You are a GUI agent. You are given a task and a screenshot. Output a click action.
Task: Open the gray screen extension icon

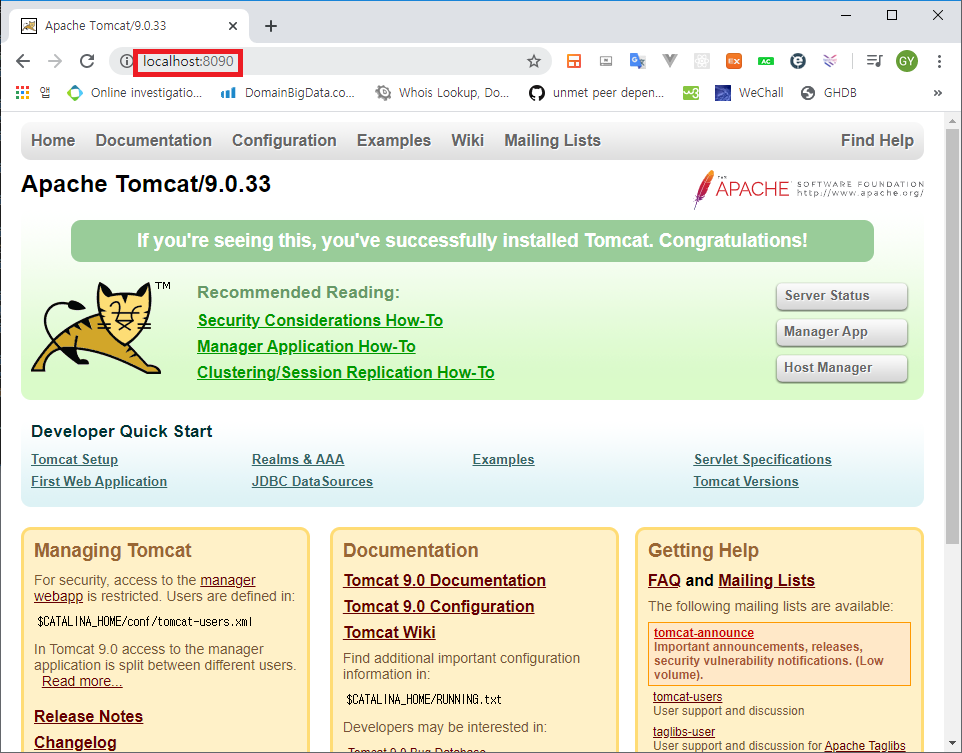pos(606,61)
